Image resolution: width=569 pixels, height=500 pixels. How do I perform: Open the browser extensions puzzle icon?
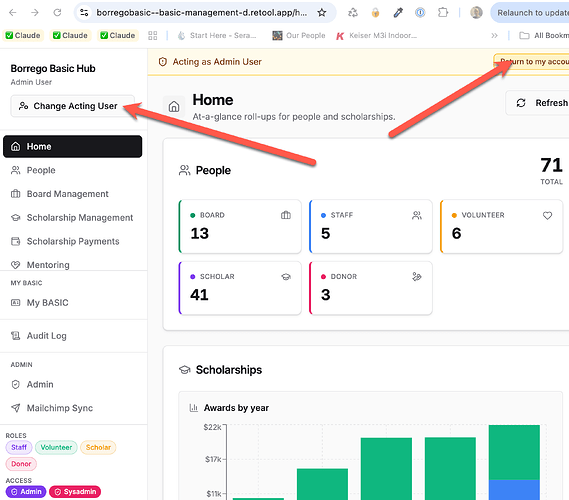click(x=443, y=13)
